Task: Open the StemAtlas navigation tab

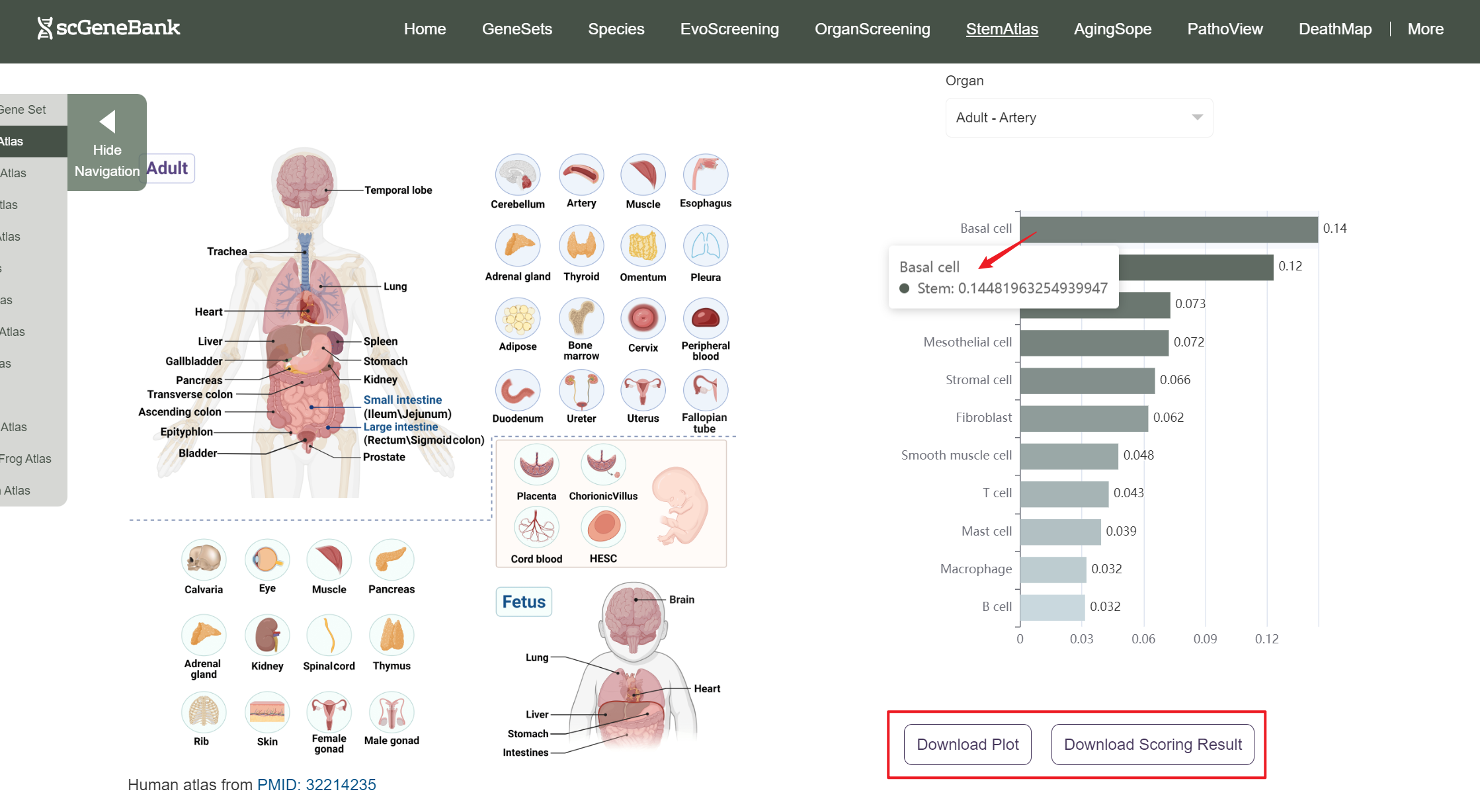Action: [1002, 29]
